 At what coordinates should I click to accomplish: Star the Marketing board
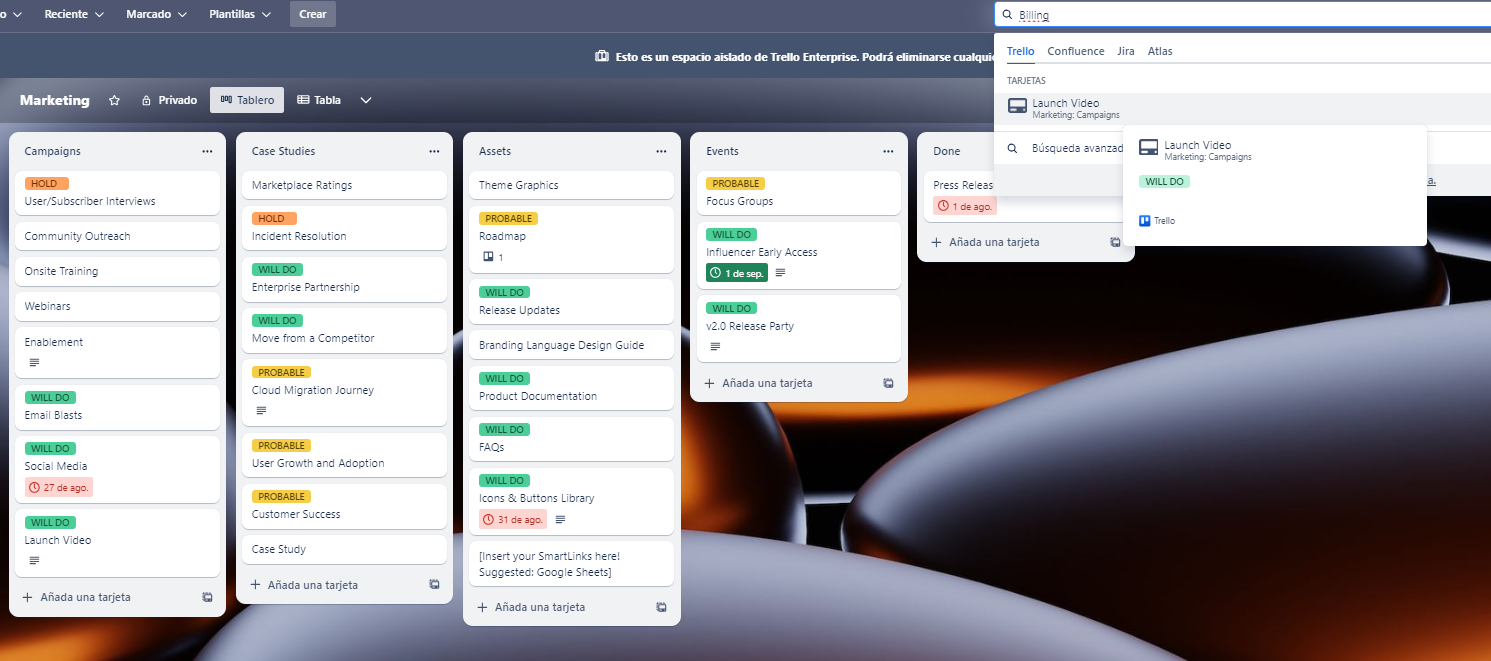(114, 100)
